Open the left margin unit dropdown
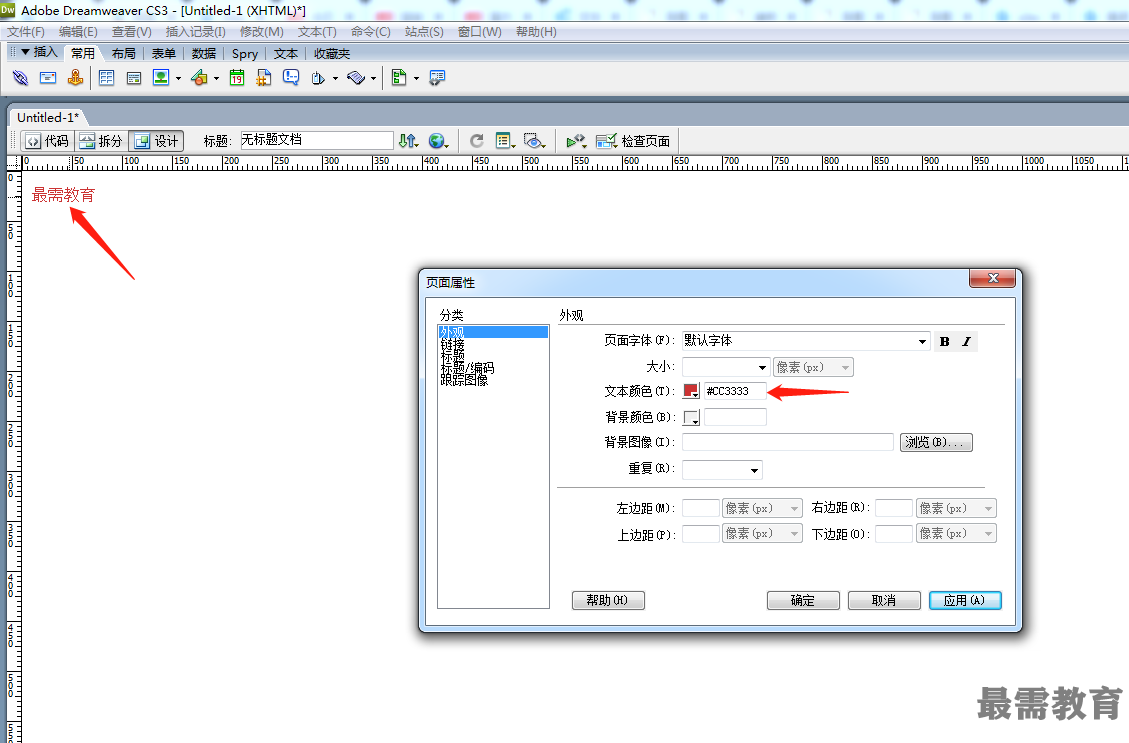This screenshot has height=743, width=1129. tap(762, 508)
